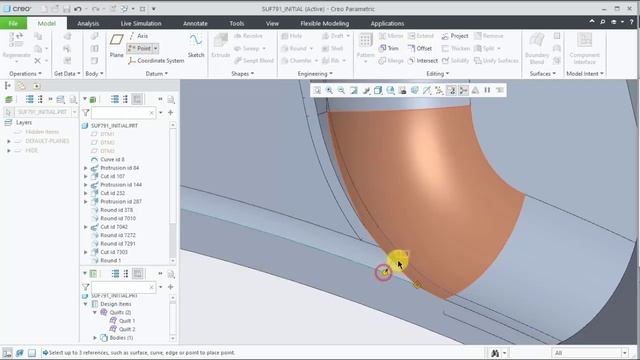This screenshot has height=360, width=640.
Task: Collapse the Quilts (2) node
Action: tap(95, 312)
